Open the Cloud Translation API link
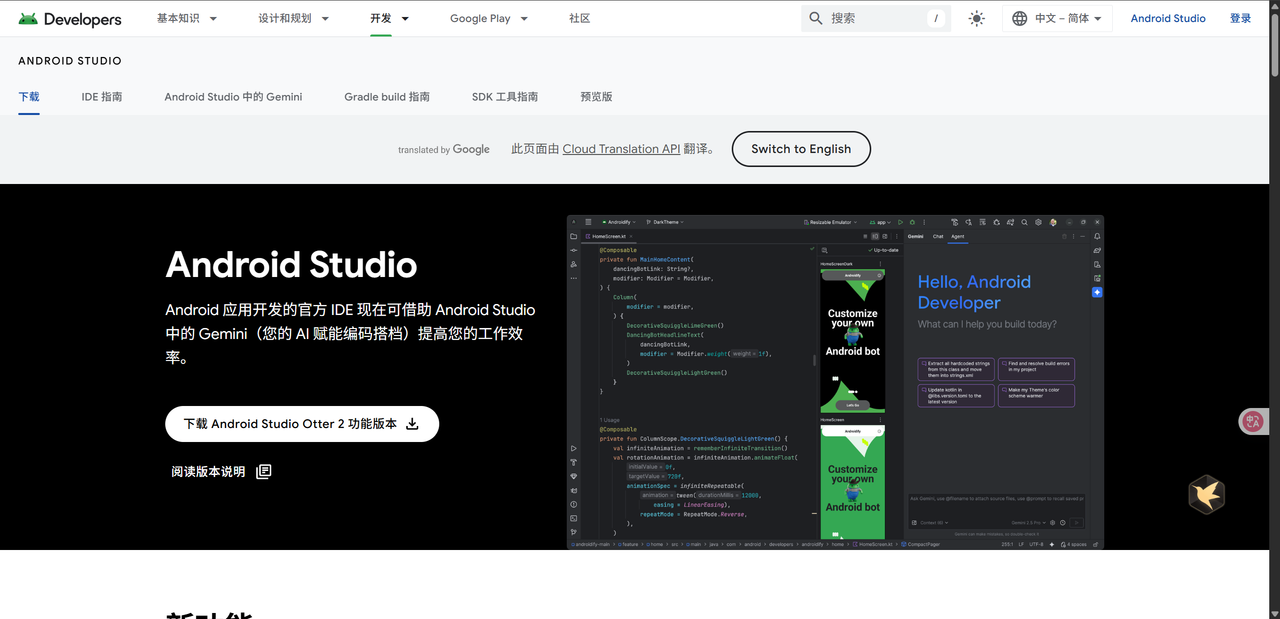The height and width of the screenshot is (619, 1280). [x=621, y=149]
